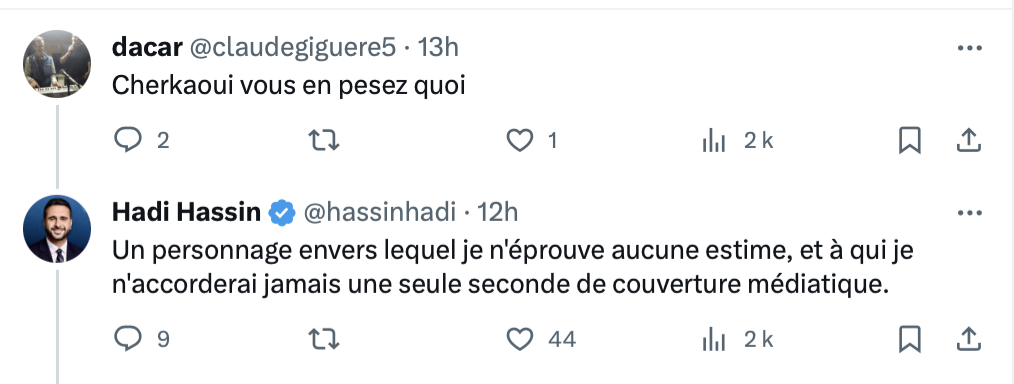Visit the @claudegiguere5 handle link
This screenshot has height=384, width=1014.
tap(292, 47)
